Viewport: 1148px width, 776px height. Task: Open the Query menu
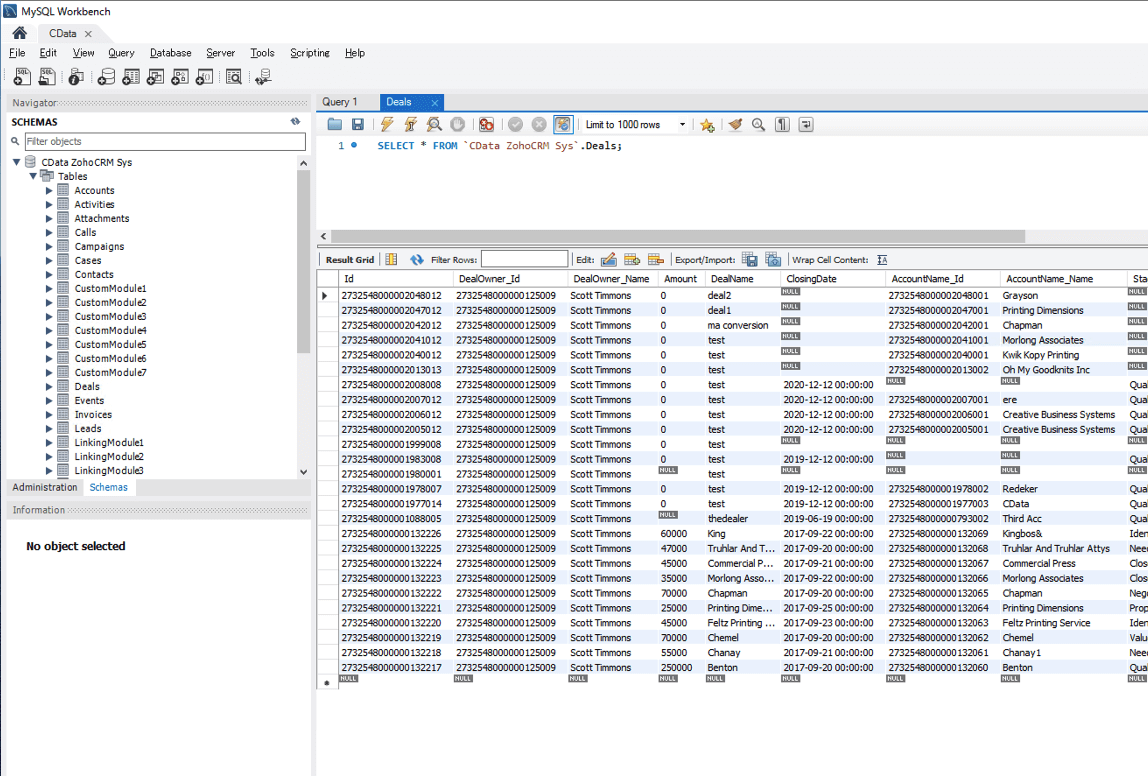[121, 53]
